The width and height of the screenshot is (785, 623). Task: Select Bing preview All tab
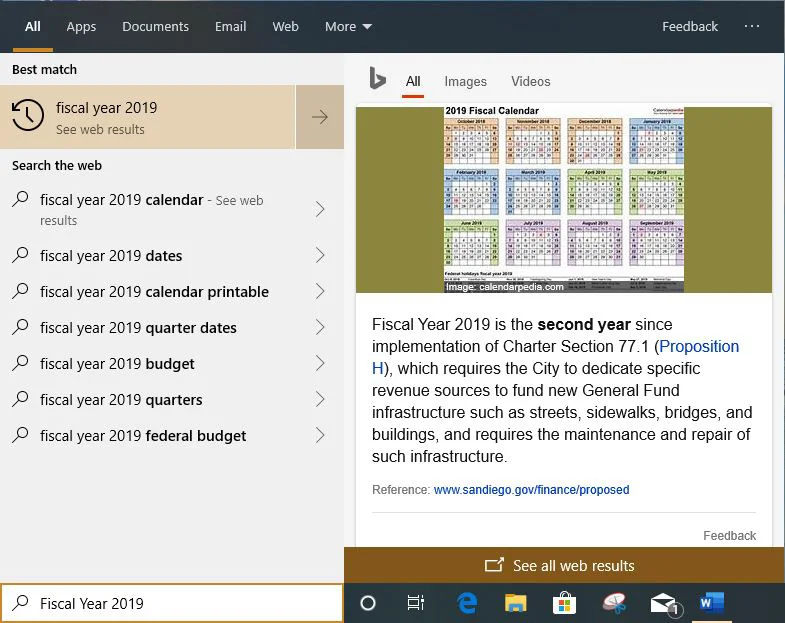tap(413, 81)
